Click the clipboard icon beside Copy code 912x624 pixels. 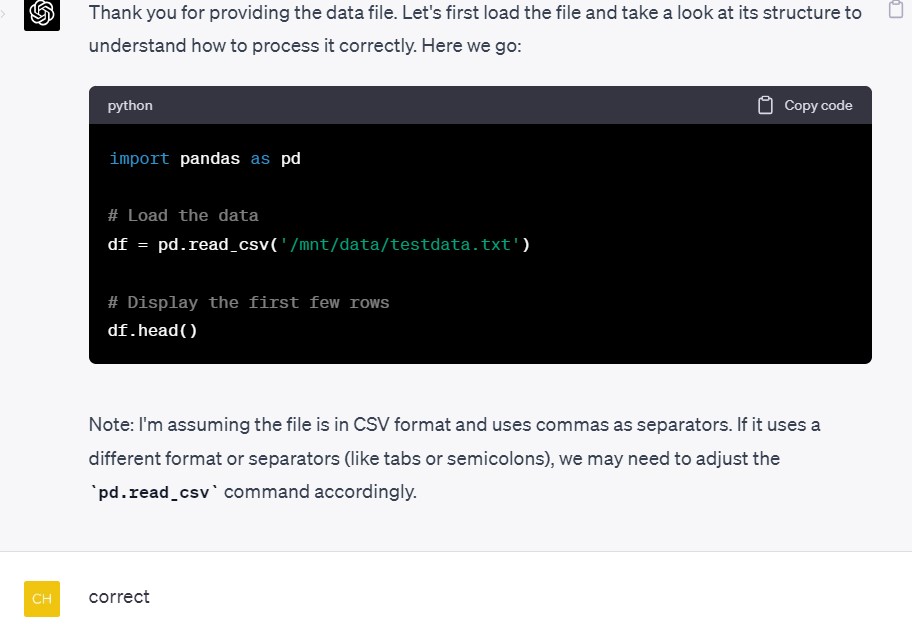coord(765,105)
